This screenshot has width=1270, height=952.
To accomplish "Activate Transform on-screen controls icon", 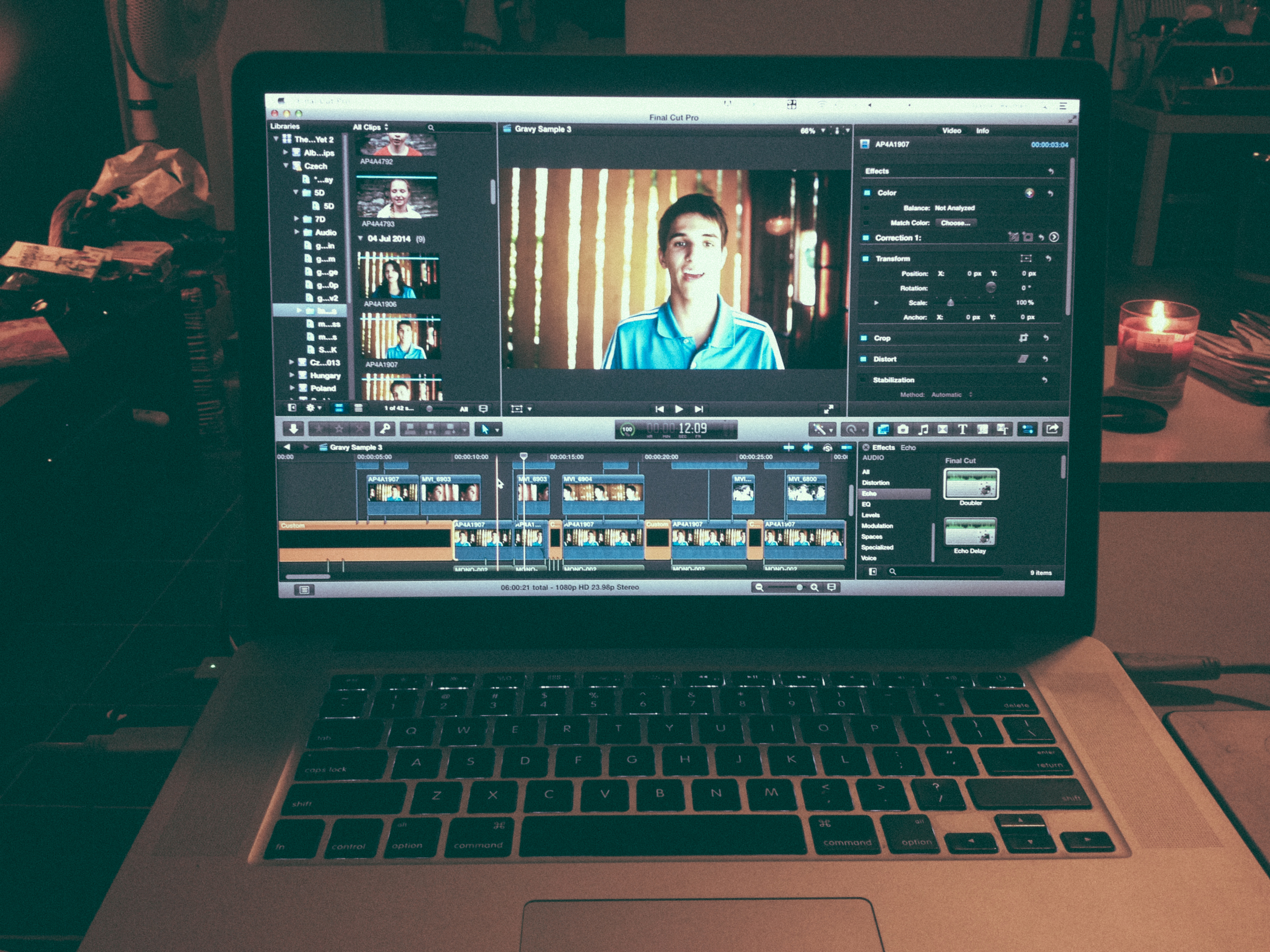I will [1026, 258].
